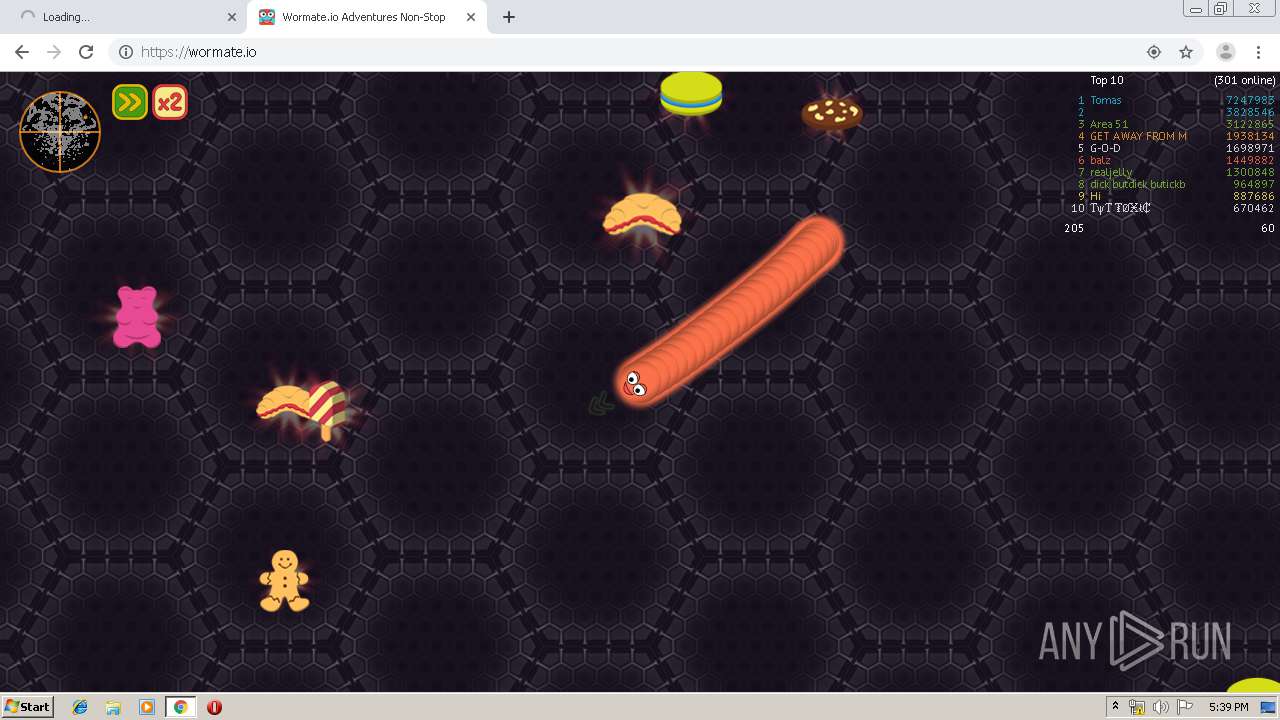
Task: Open Windows Media Player from the taskbar
Action: pos(147,707)
